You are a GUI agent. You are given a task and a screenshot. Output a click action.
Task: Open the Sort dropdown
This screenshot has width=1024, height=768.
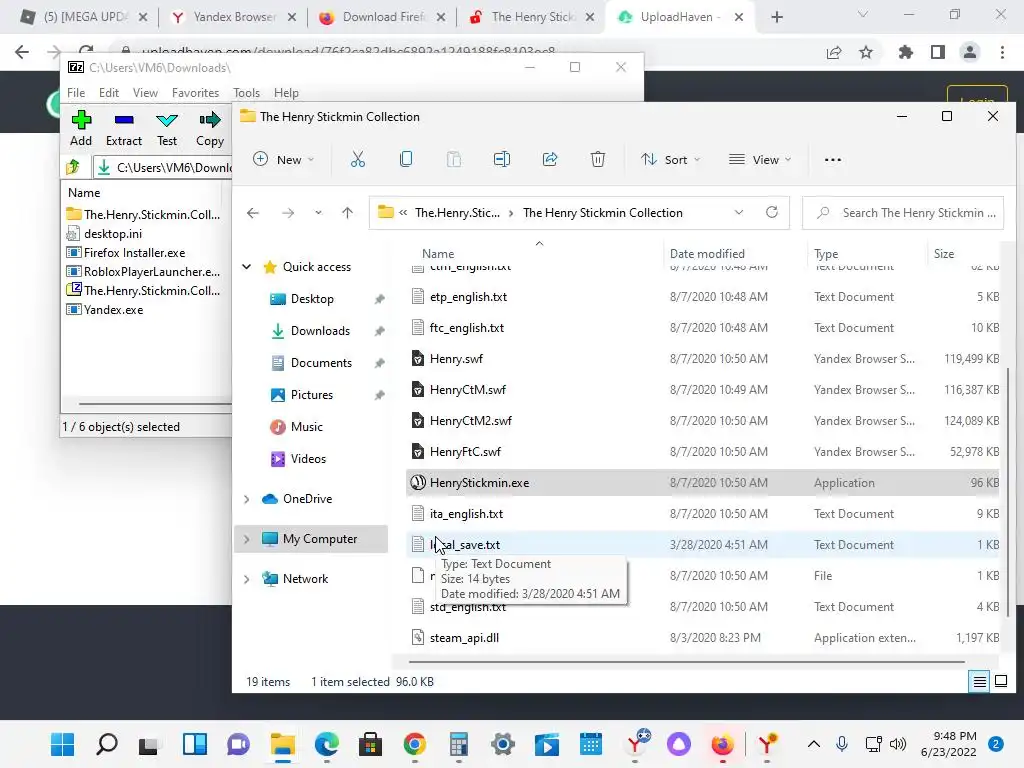pyautogui.click(x=670, y=159)
